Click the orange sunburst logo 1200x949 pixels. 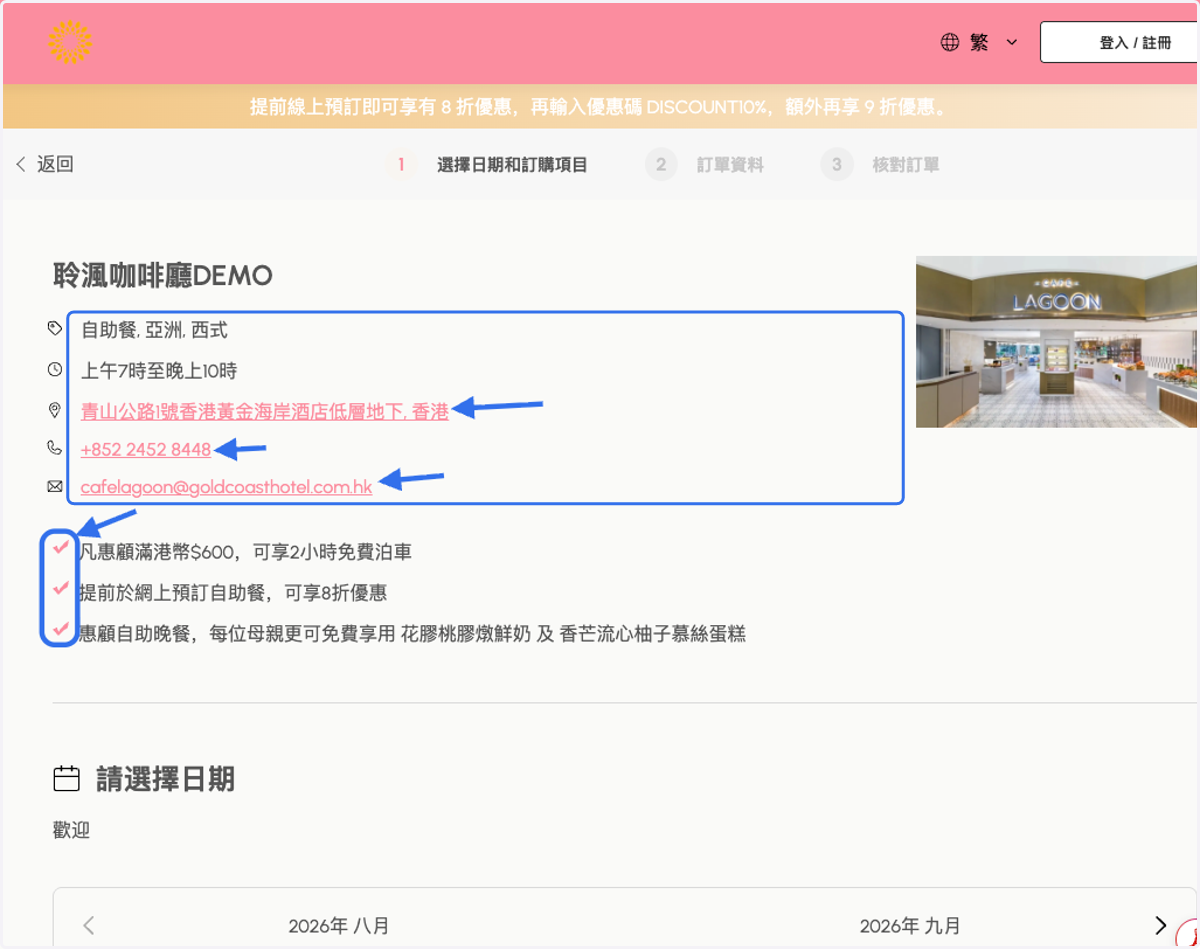70,42
